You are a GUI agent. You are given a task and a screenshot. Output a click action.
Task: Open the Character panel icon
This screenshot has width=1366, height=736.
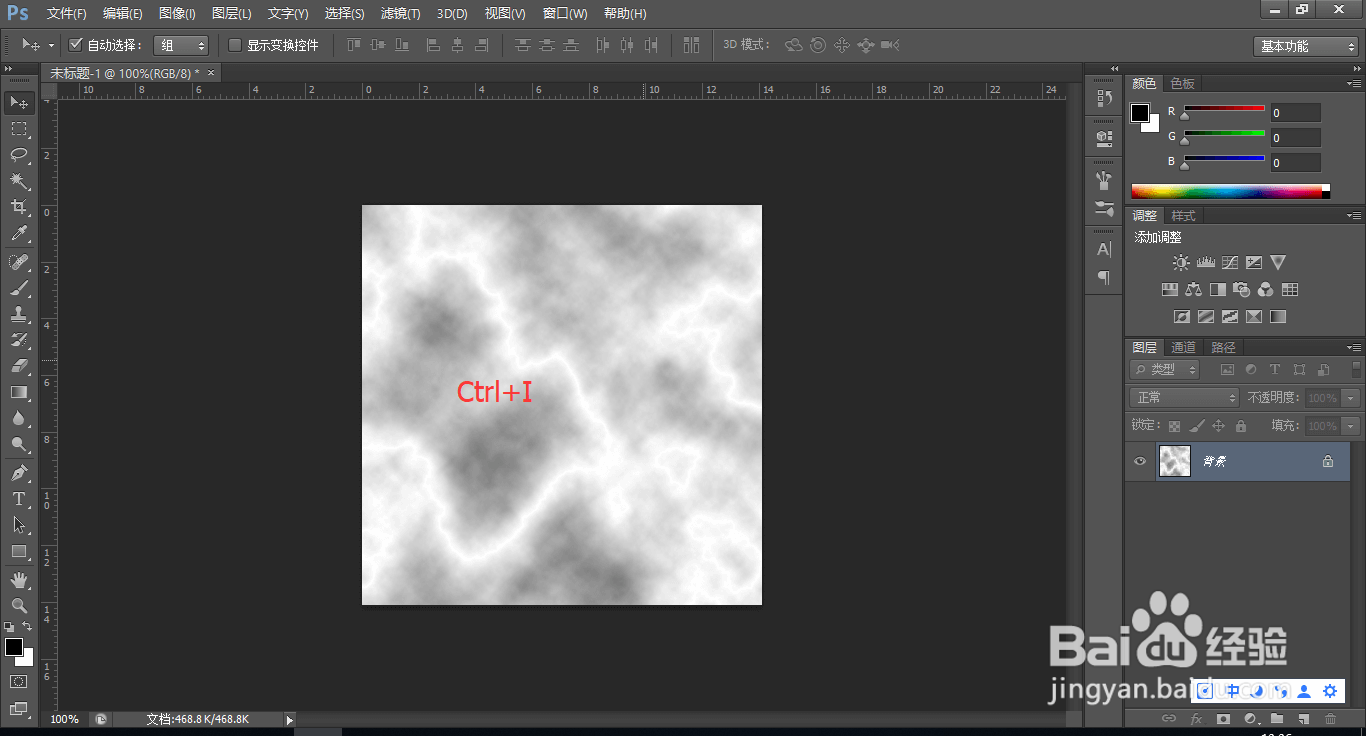pyautogui.click(x=1104, y=249)
